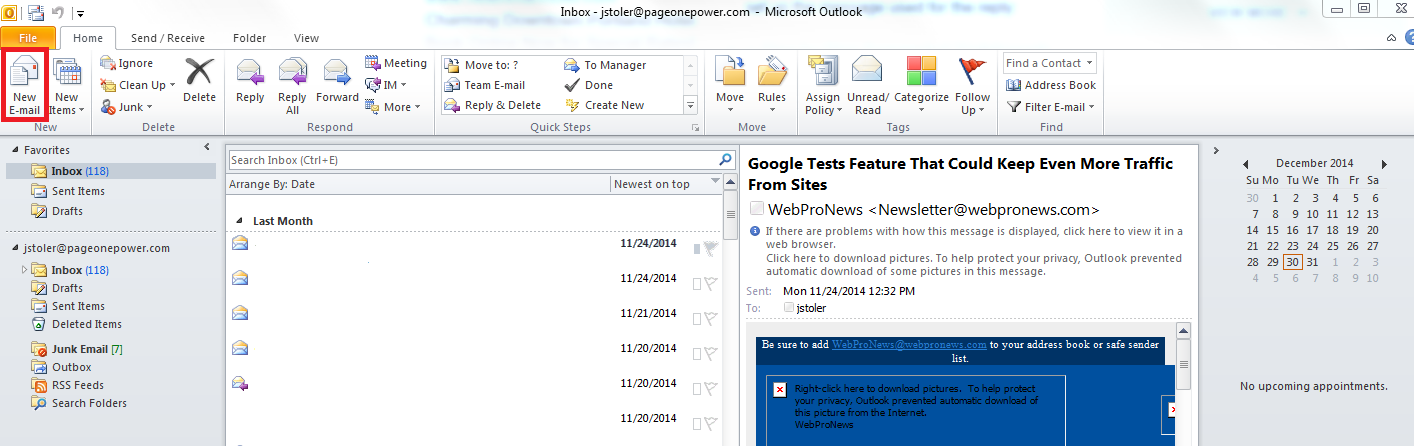Open the Clean Up dropdown
1414x446 pixels.
click(x=138, y=85)
